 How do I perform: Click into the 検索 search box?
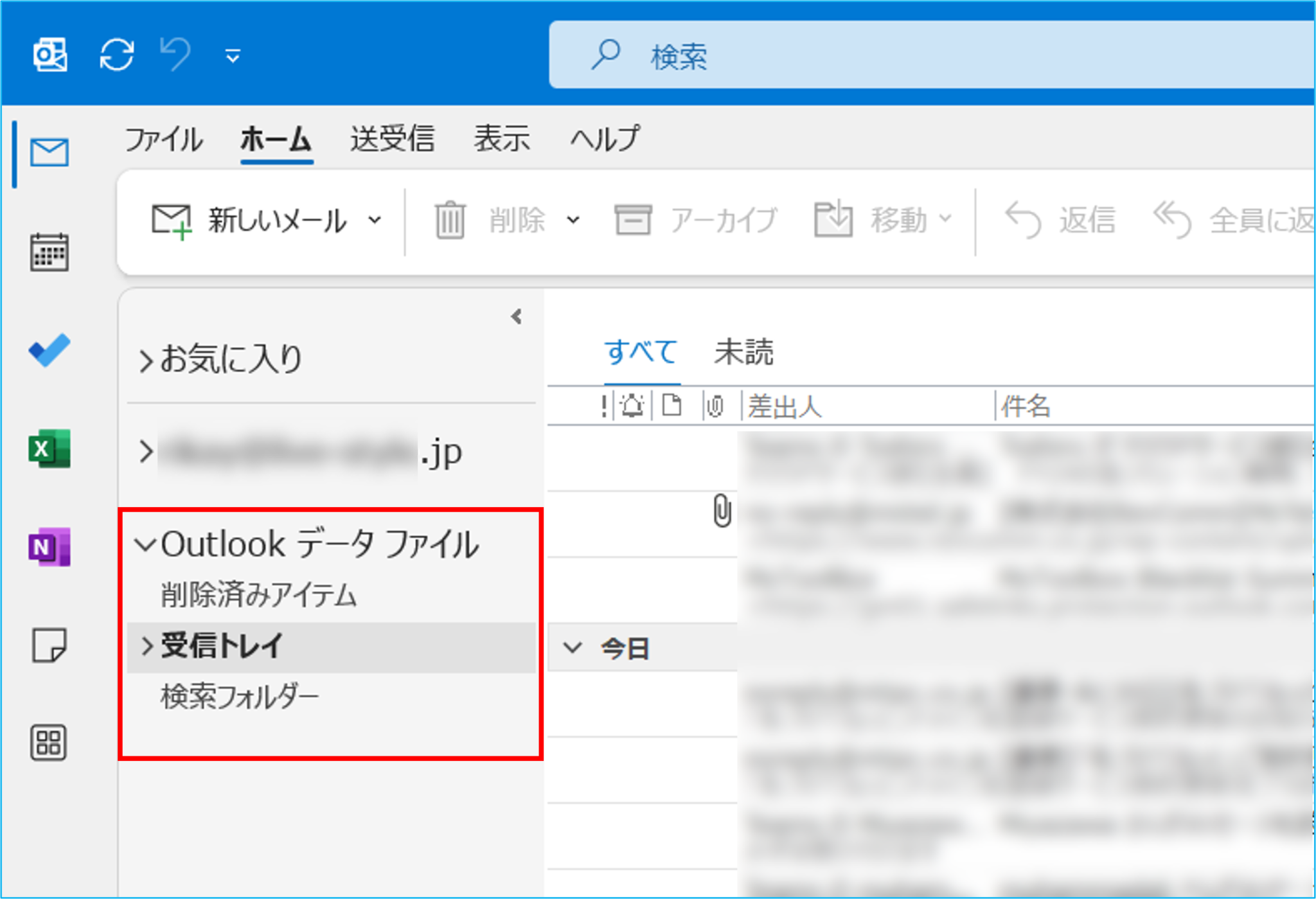932,55
